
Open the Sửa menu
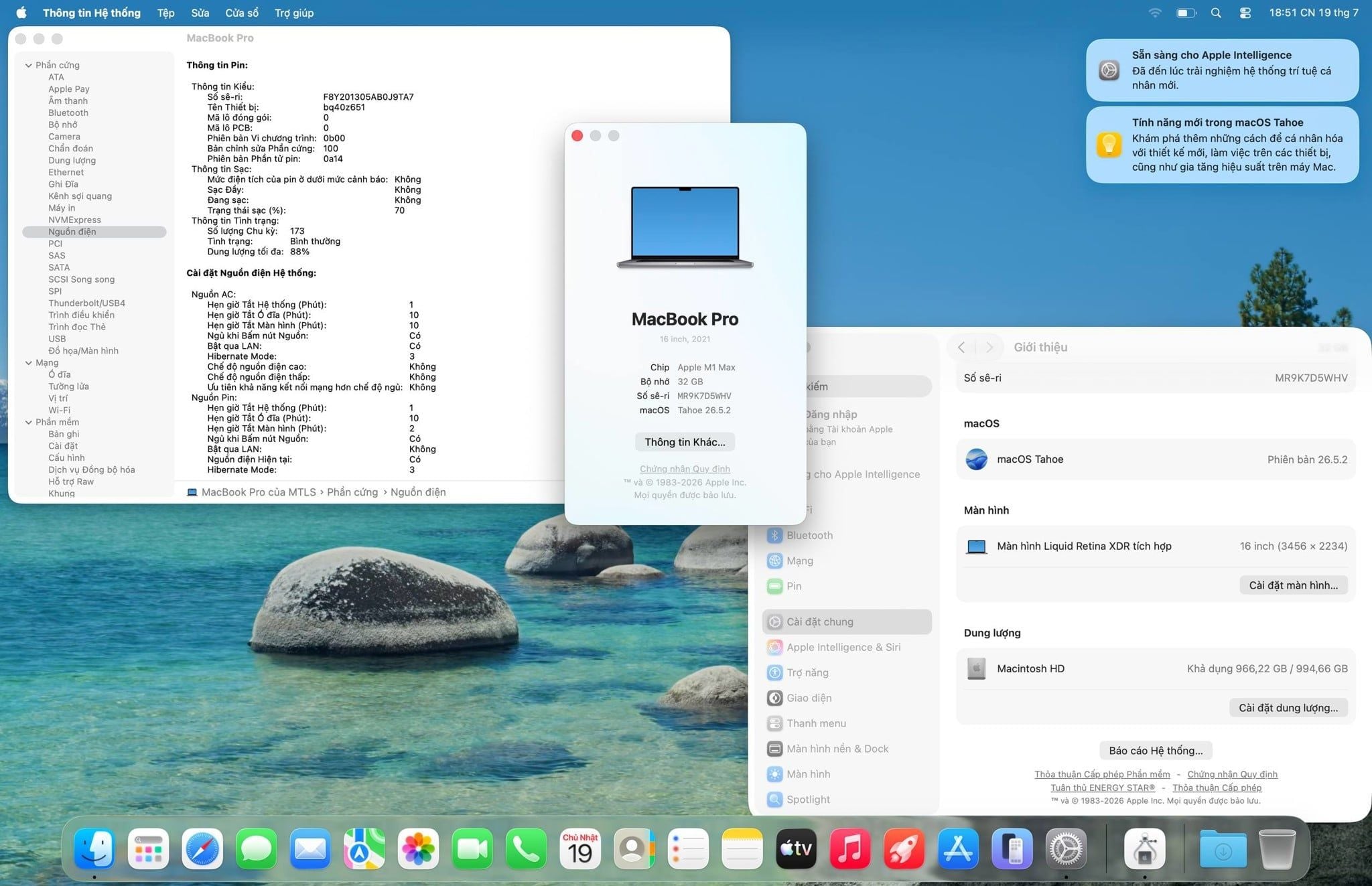tap(200, 13)
